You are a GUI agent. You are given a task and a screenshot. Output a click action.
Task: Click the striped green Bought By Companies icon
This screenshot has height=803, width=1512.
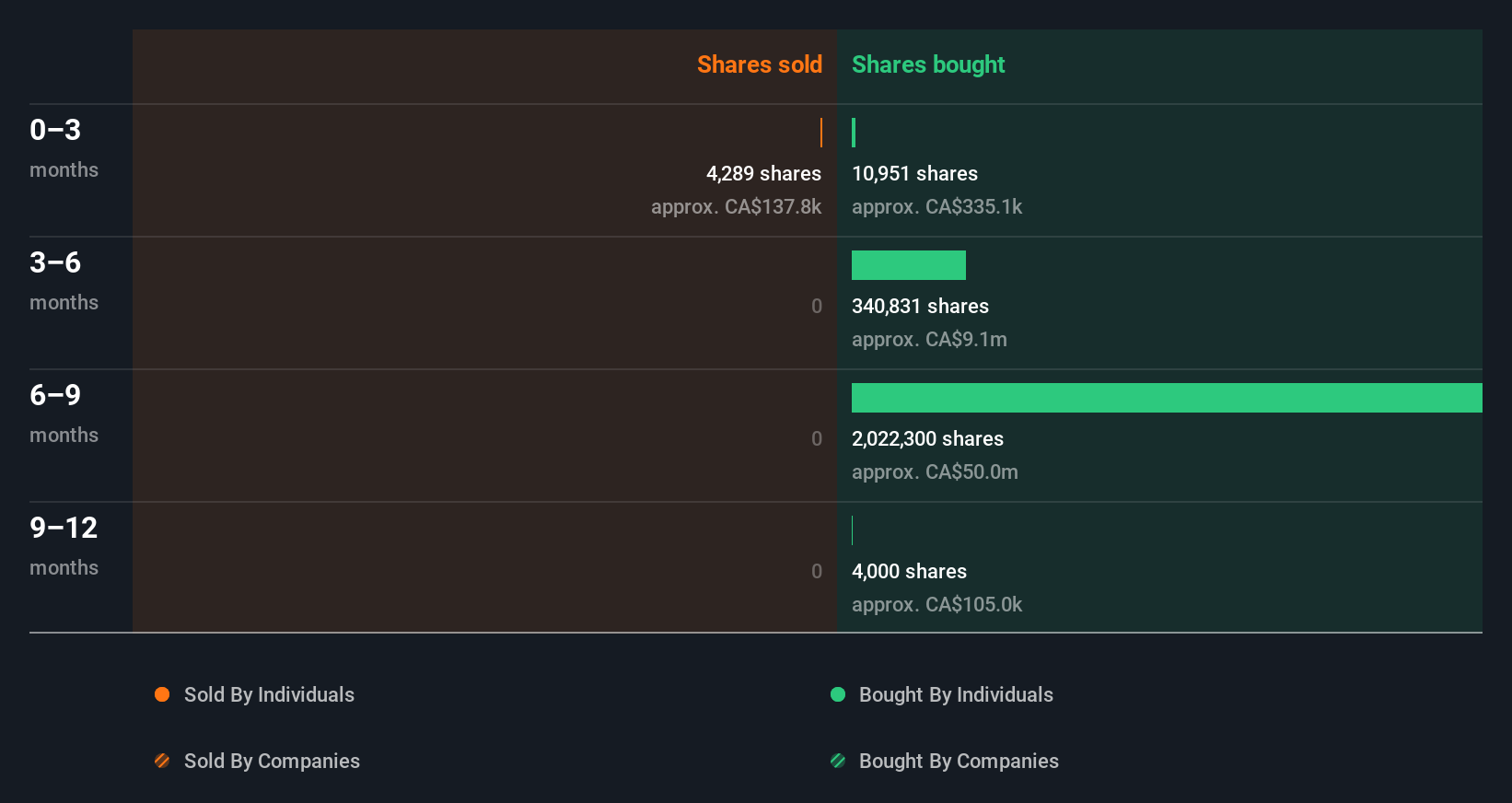838,761
